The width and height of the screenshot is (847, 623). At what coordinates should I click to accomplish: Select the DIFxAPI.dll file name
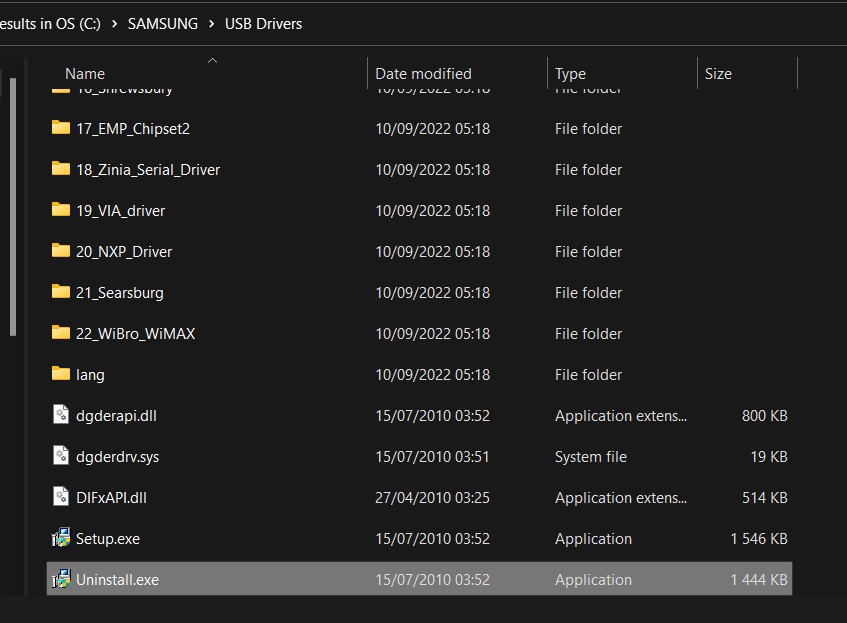[x=111, y=498]
